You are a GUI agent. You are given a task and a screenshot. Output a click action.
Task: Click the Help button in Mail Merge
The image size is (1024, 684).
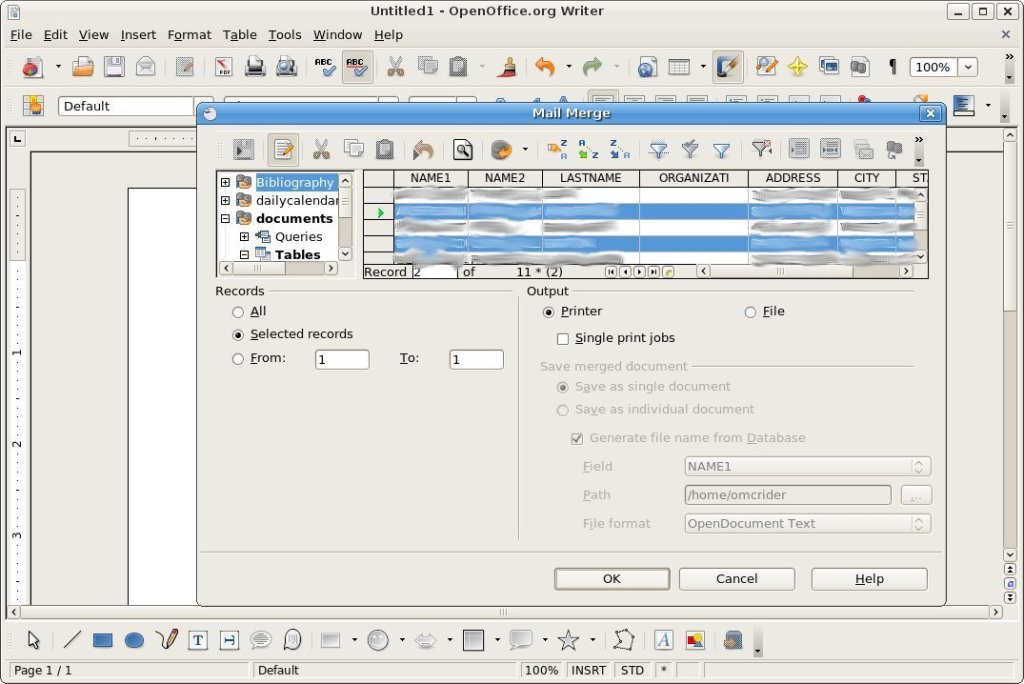pyautogui.click(x=869, y=579)
